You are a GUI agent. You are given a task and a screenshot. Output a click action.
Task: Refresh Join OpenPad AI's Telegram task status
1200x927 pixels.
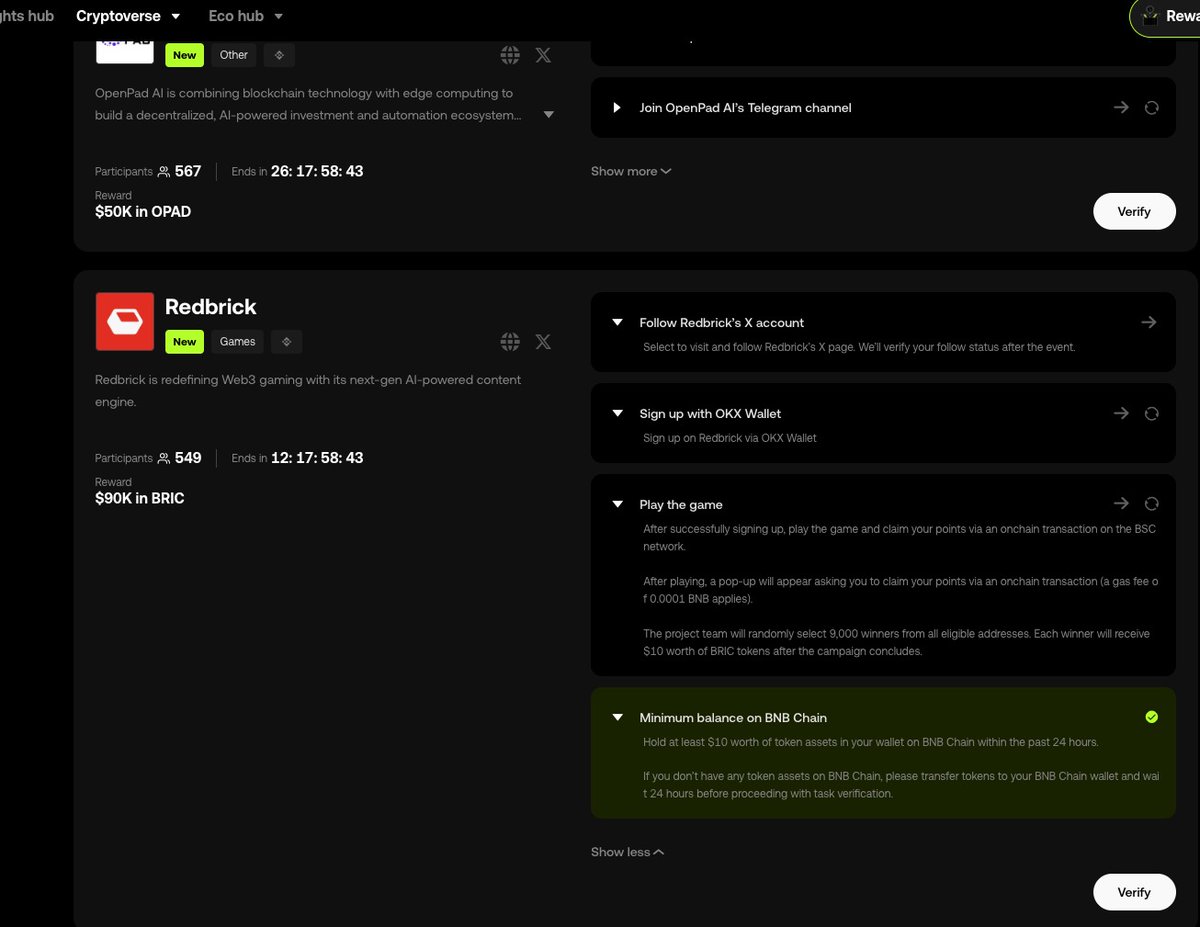[x=1151, y=107]
